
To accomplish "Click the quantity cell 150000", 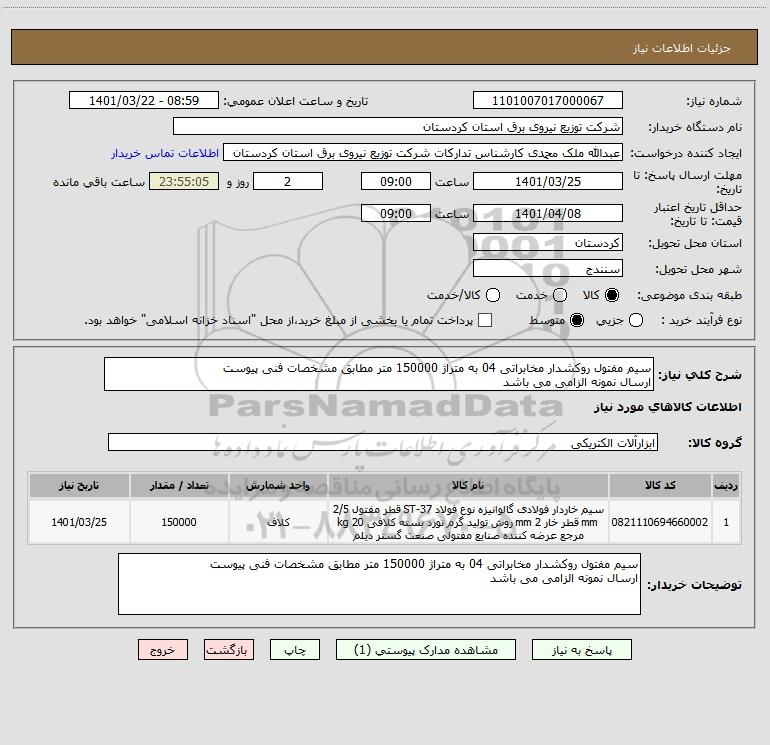I will (x=179, y=522).
